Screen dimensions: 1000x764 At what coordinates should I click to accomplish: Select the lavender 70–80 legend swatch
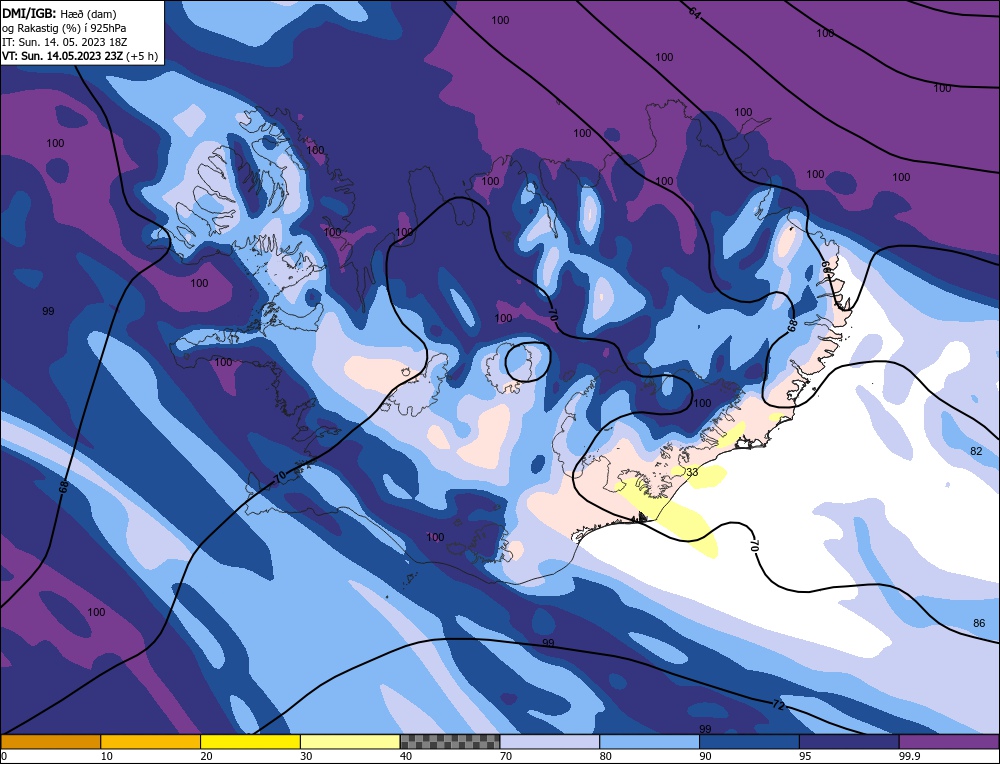550,741
